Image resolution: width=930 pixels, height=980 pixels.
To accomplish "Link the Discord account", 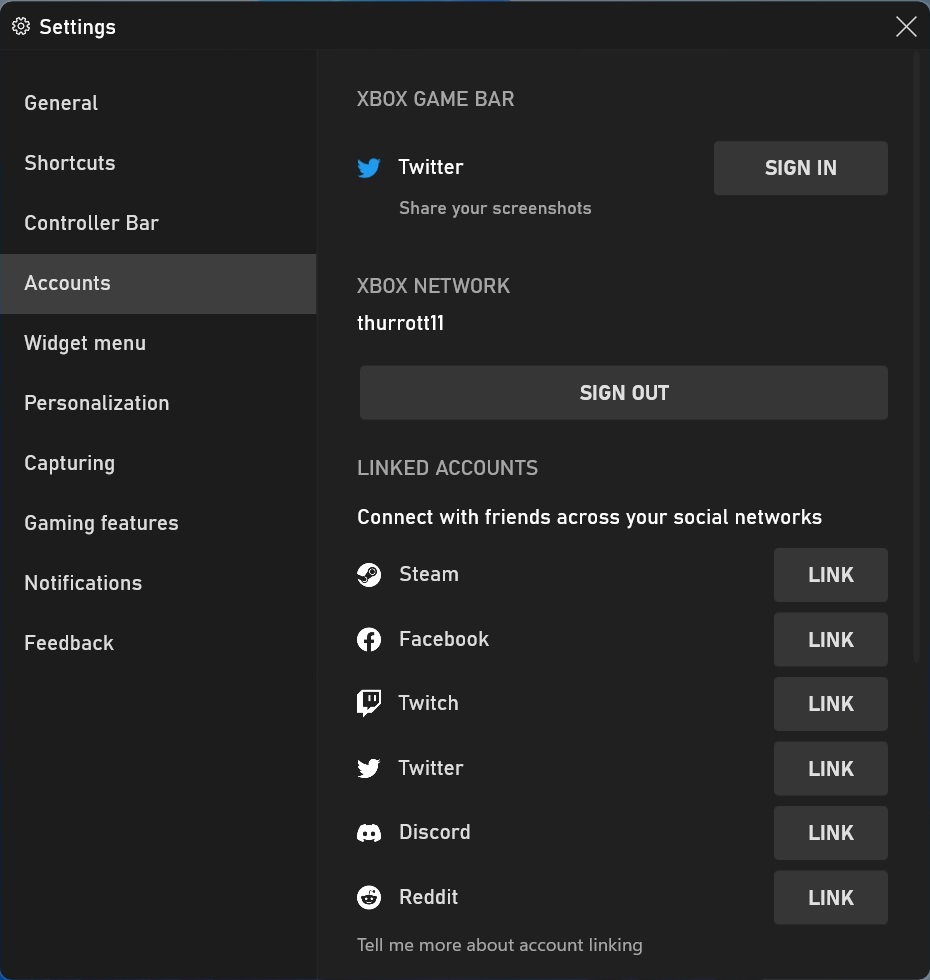I will [x=830, y=833].
